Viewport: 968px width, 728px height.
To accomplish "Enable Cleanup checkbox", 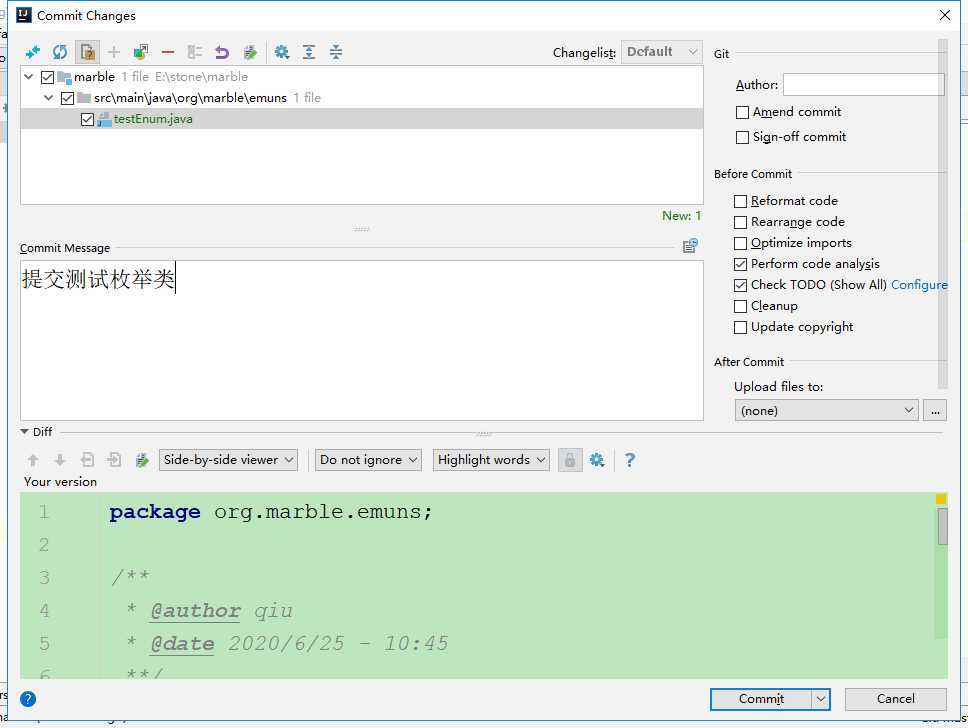I will click(x=740, y=306).
